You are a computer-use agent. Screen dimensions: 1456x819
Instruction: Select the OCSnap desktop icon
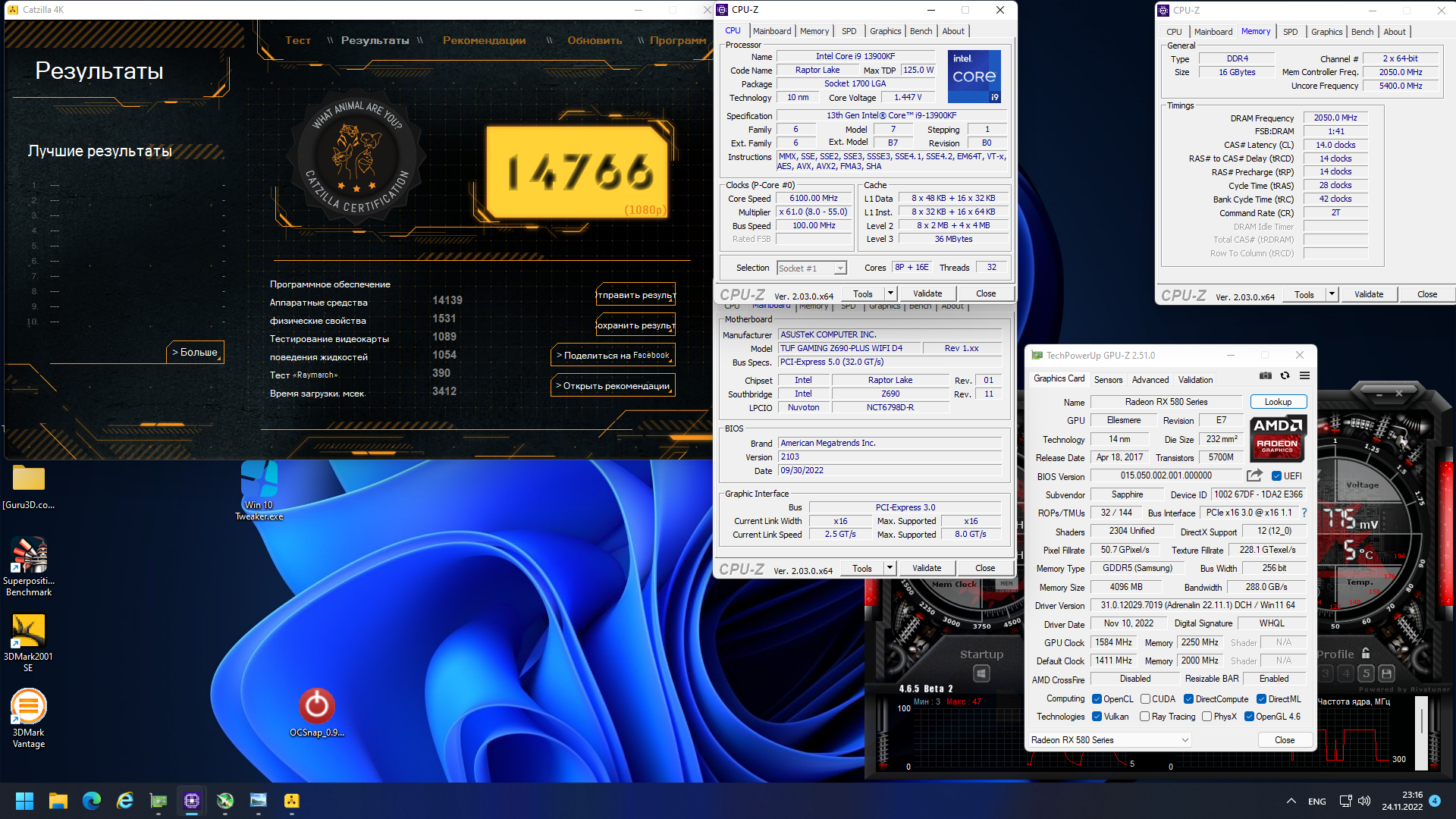pos(317,712)
